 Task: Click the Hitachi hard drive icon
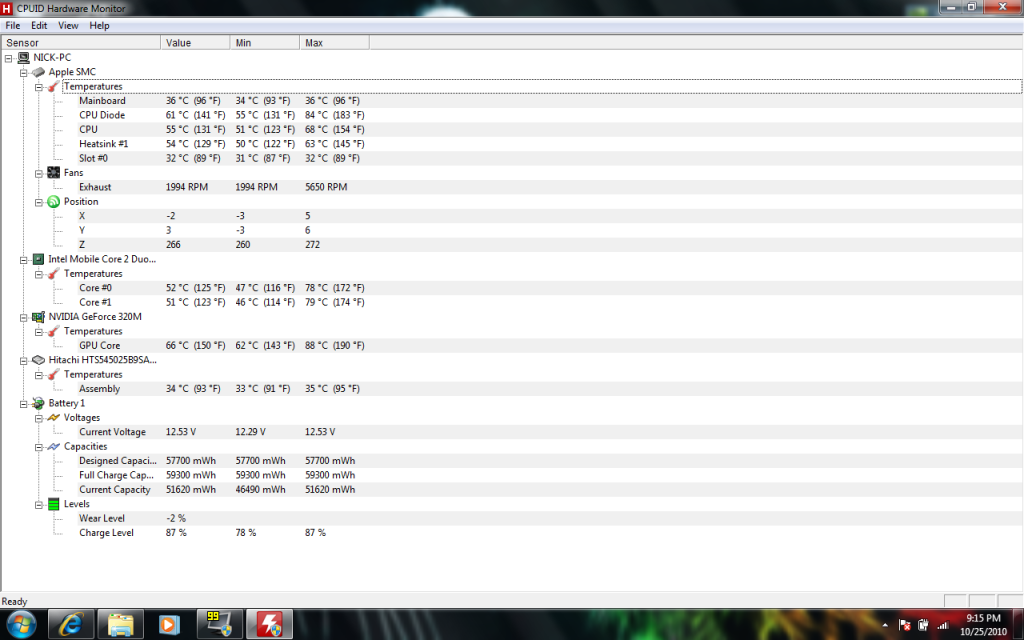point(39,360)
